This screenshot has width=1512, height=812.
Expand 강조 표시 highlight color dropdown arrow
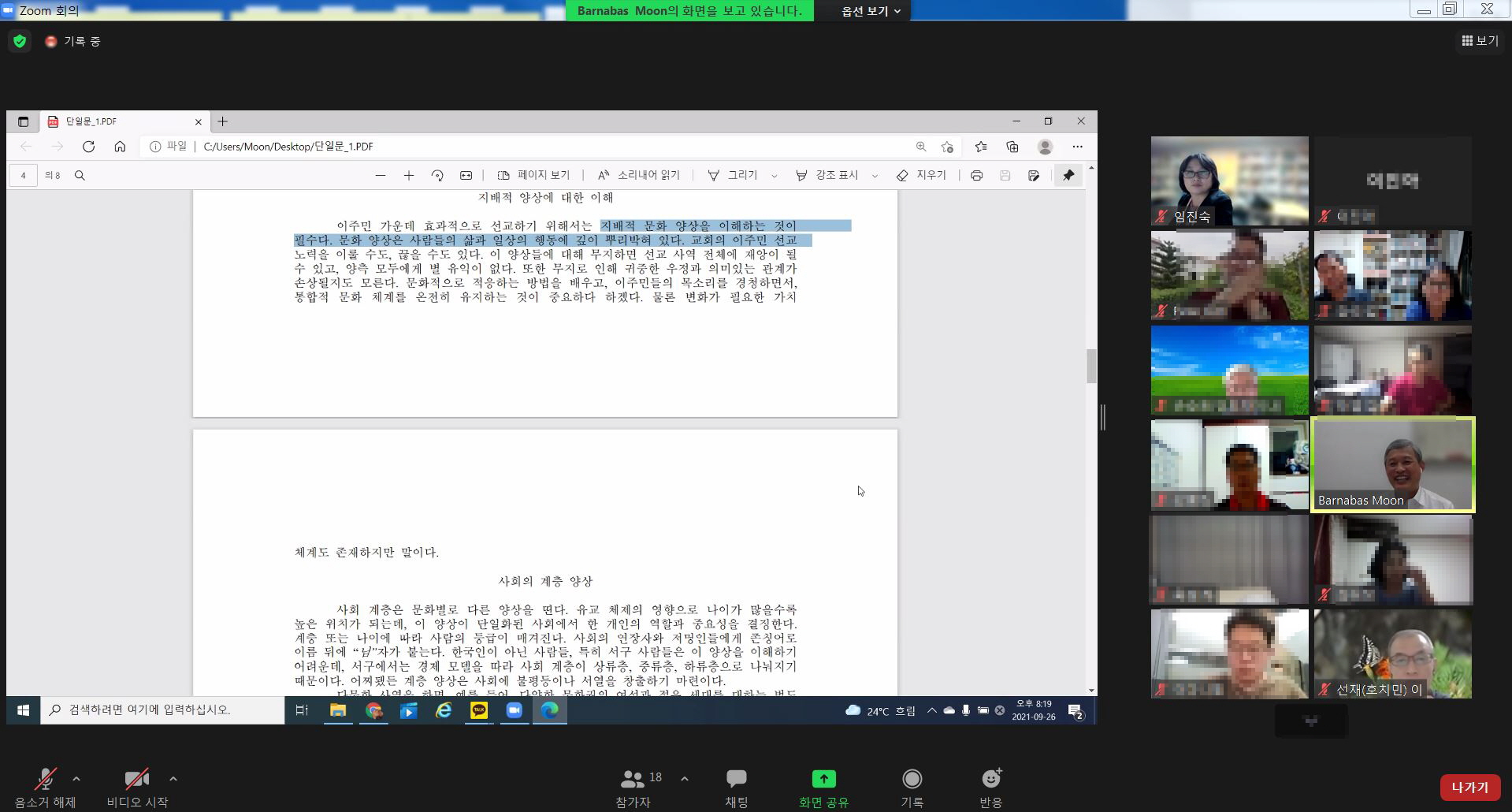875,176
